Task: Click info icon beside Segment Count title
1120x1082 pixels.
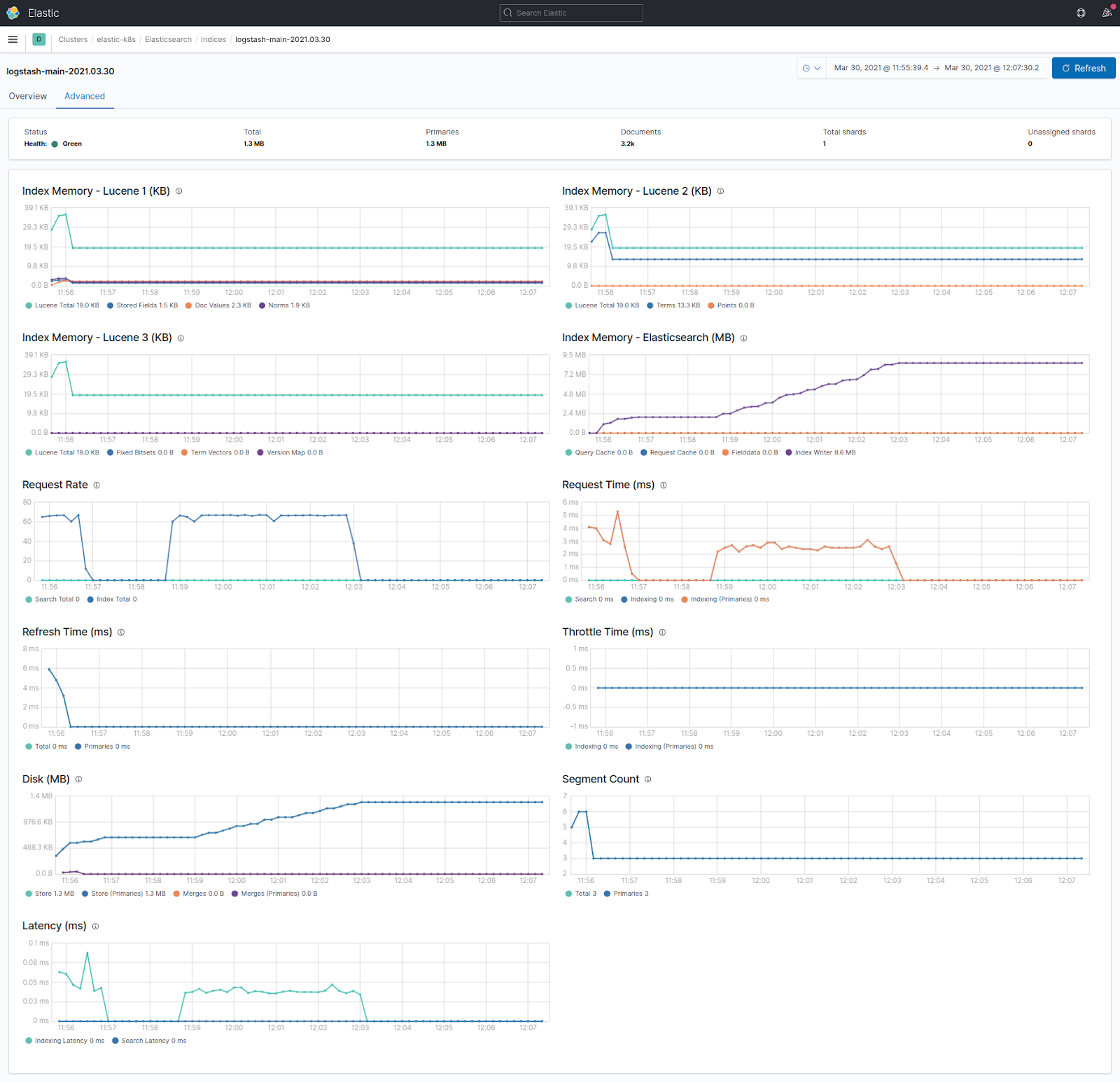Action: [x=648, y=779]
